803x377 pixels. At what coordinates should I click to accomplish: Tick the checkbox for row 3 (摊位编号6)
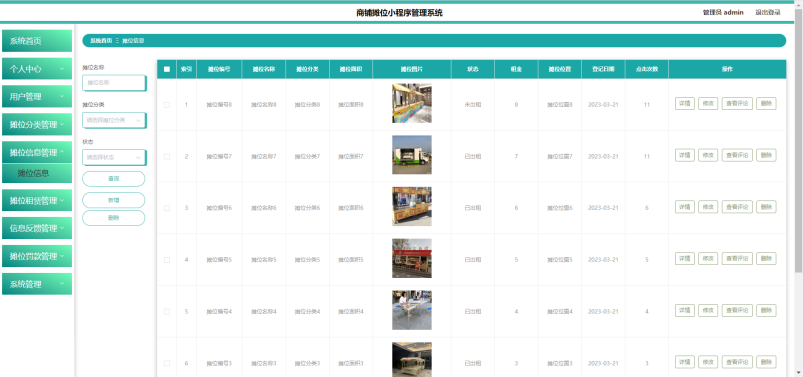(x=167, y=208)
